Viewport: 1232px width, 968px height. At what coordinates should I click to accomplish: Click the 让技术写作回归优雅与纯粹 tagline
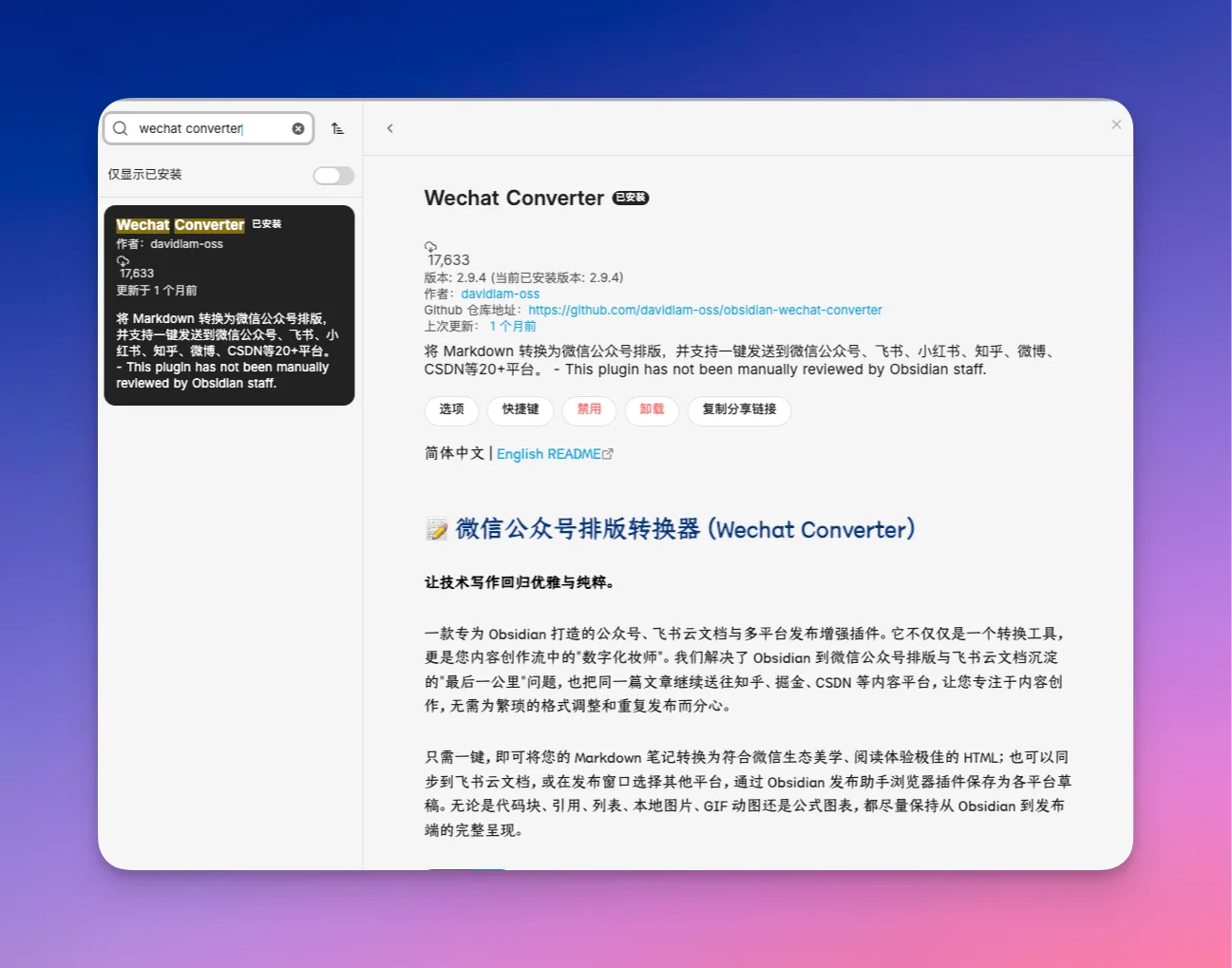520,582
